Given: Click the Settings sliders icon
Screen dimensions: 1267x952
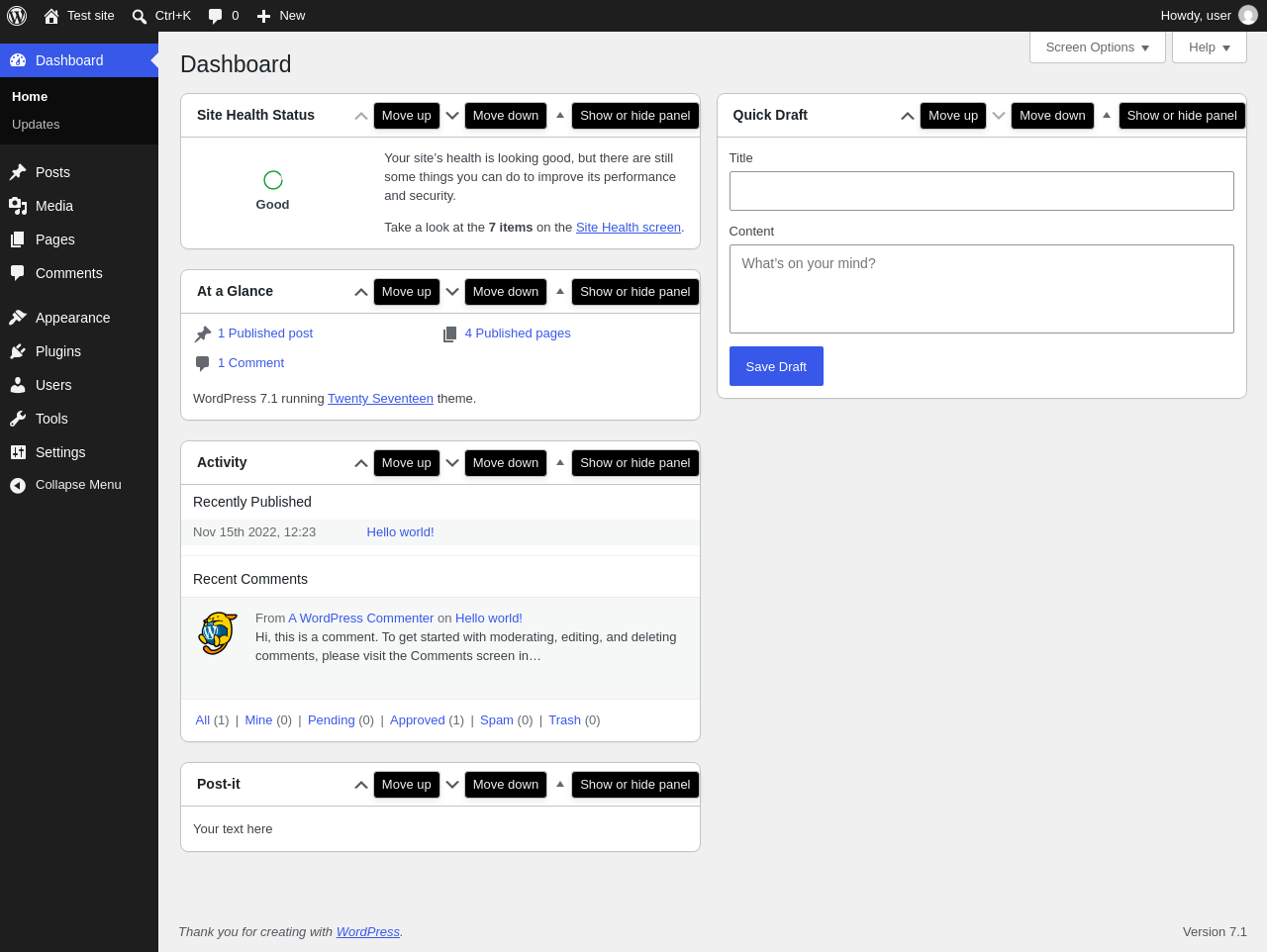Looking at the screenshot, I should 18,452.
